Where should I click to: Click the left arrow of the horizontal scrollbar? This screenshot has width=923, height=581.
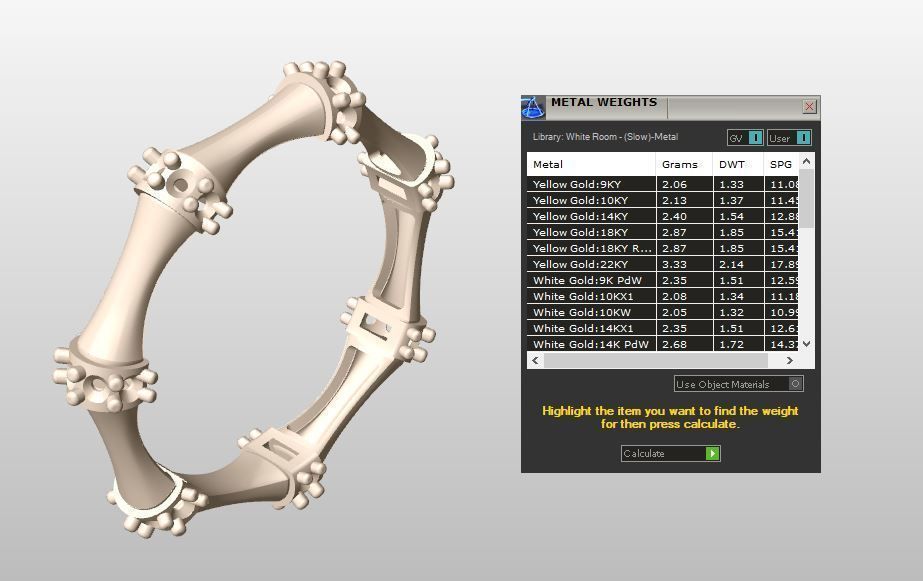535,360
